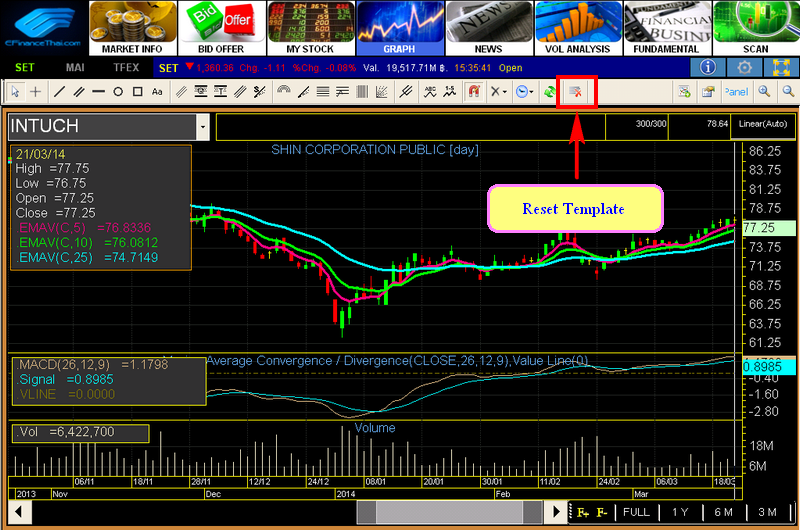Zoom out with the minus magnifier
This screenshot has width=800, height=530.
click(x=788, y=92)
